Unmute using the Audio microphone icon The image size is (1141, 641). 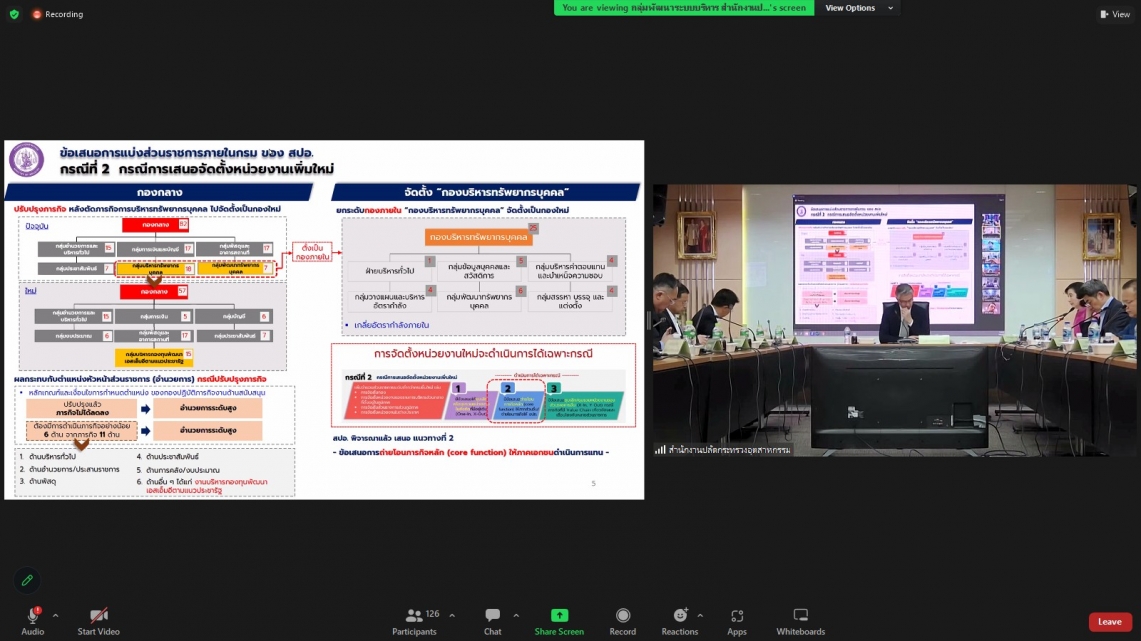coord(33,616)
